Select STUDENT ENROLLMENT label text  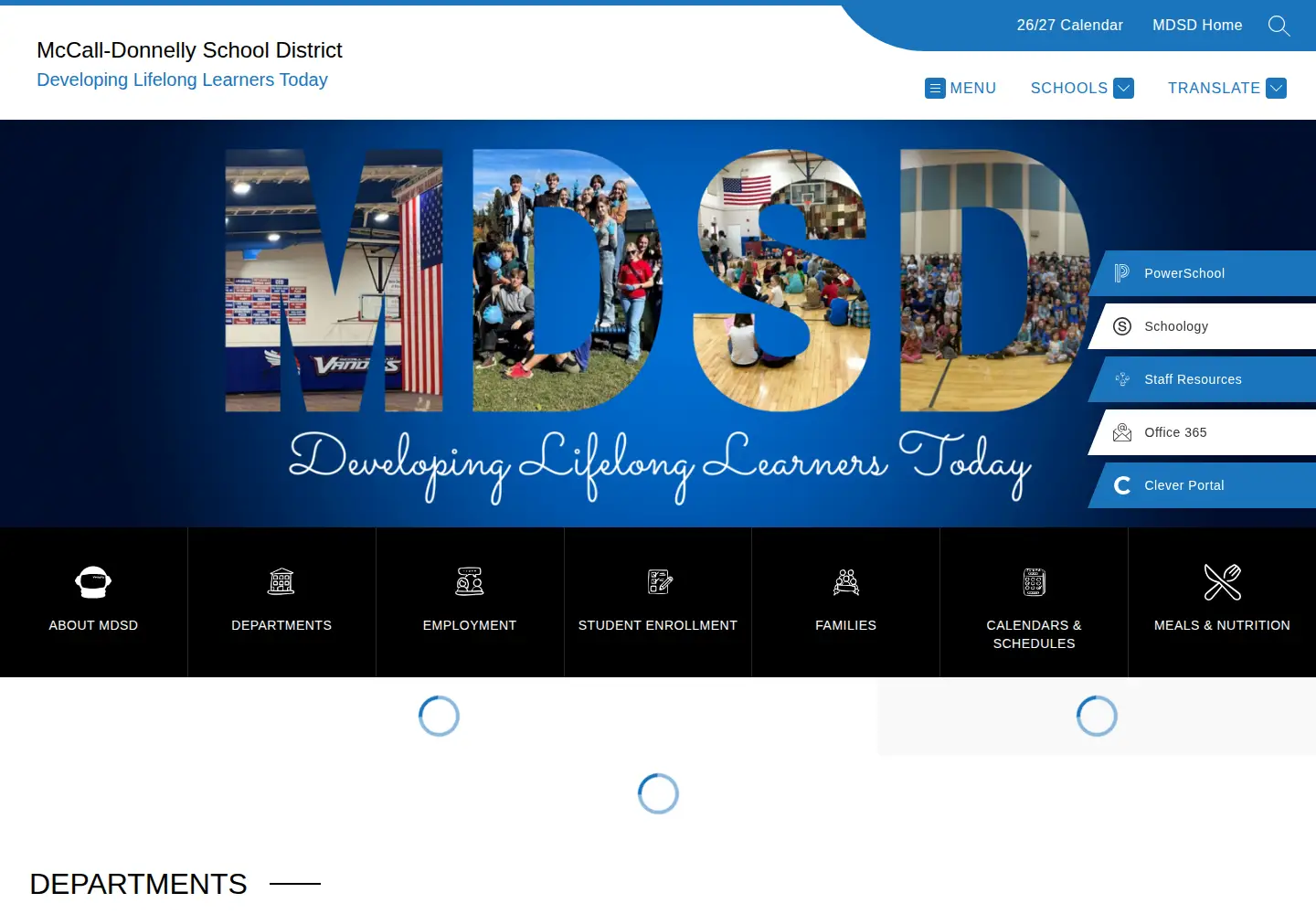[658, 625]
